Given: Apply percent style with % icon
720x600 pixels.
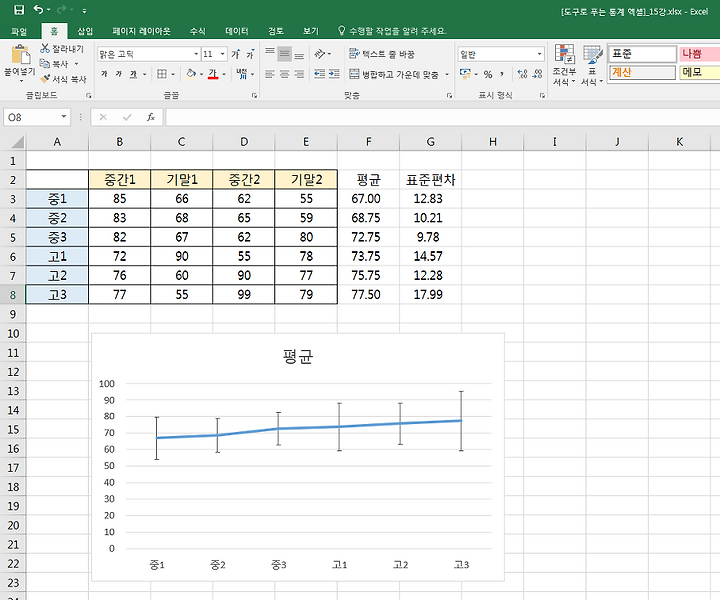Looking at the screenshot, I should click(x=488, y=74).
